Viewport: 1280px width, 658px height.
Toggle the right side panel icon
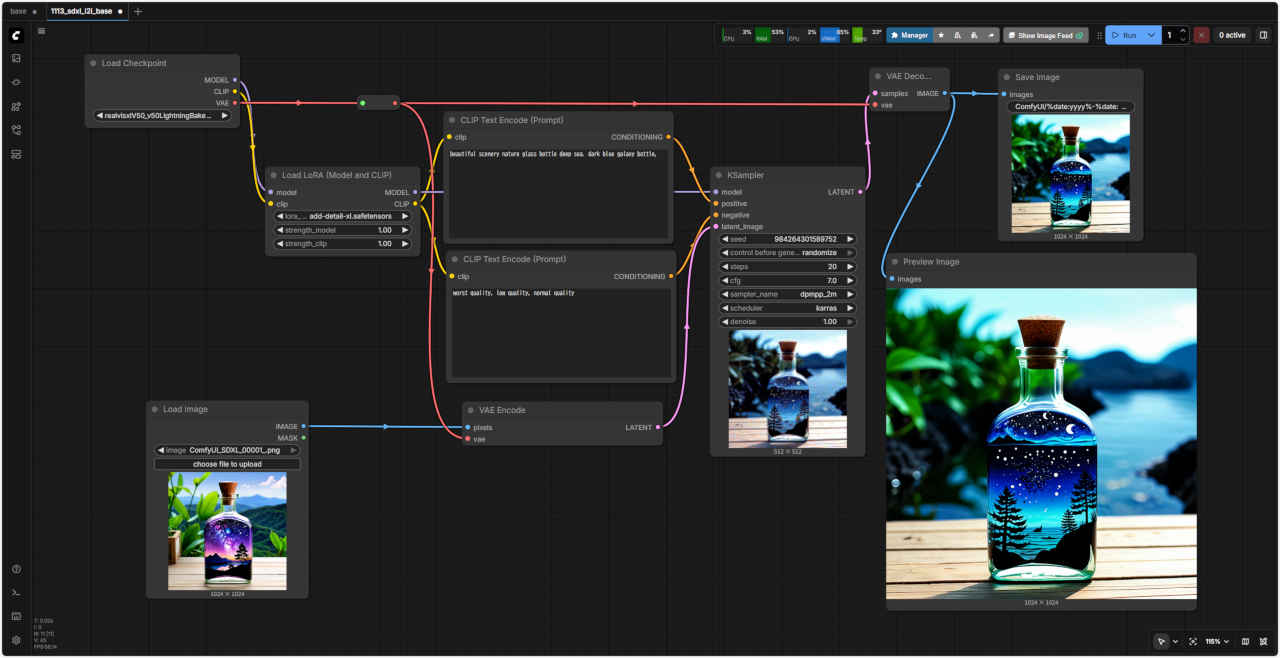pyautogui.click(x=1263, y=35)
